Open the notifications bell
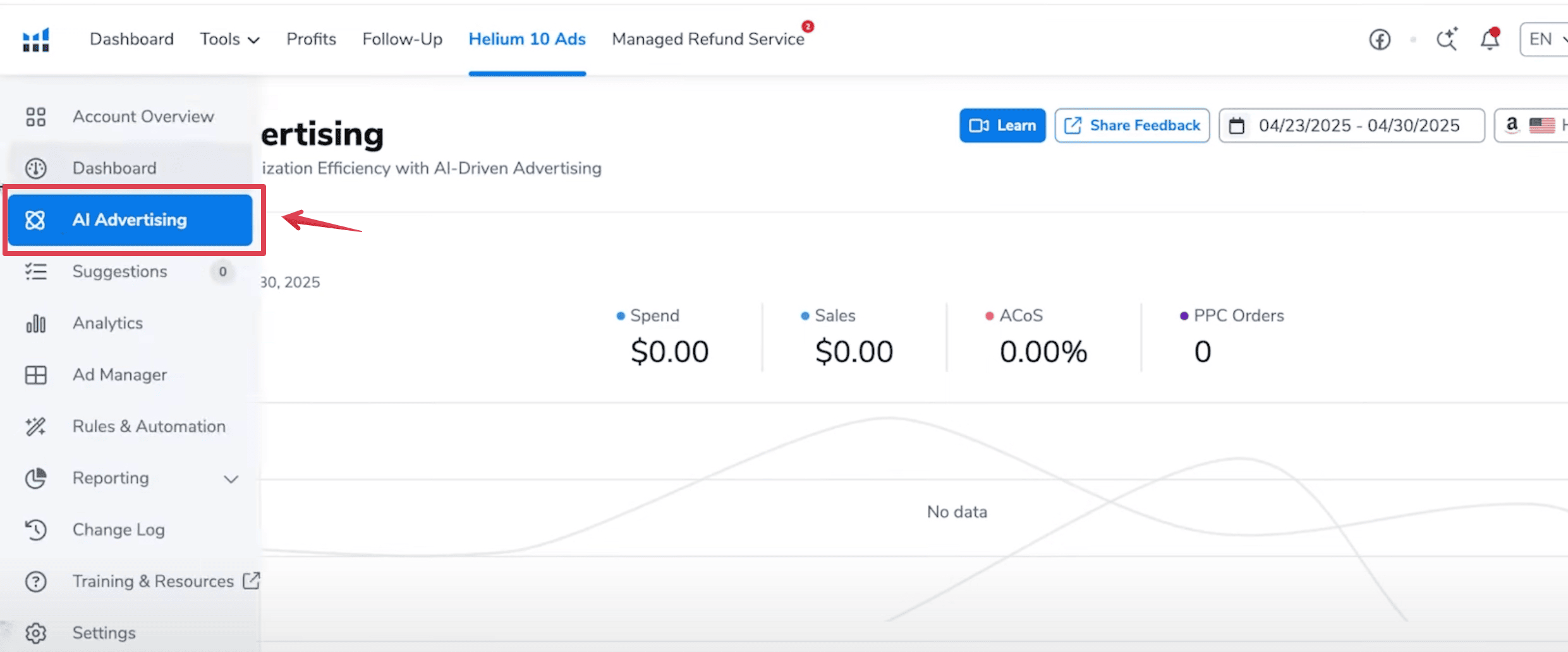 (x=1490, y=39)
